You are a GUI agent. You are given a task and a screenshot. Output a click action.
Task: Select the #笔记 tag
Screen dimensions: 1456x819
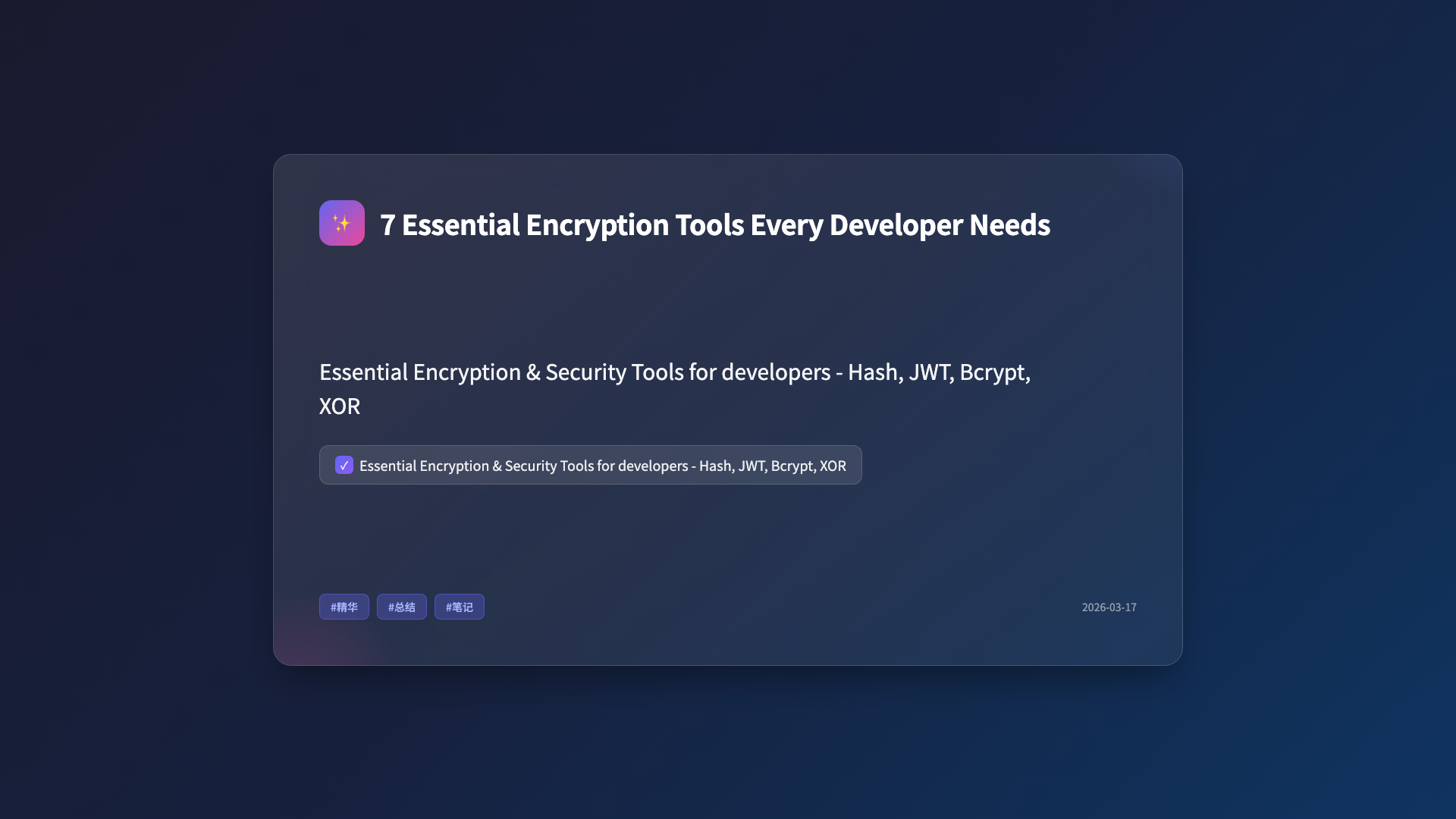(x=460, y=607)
